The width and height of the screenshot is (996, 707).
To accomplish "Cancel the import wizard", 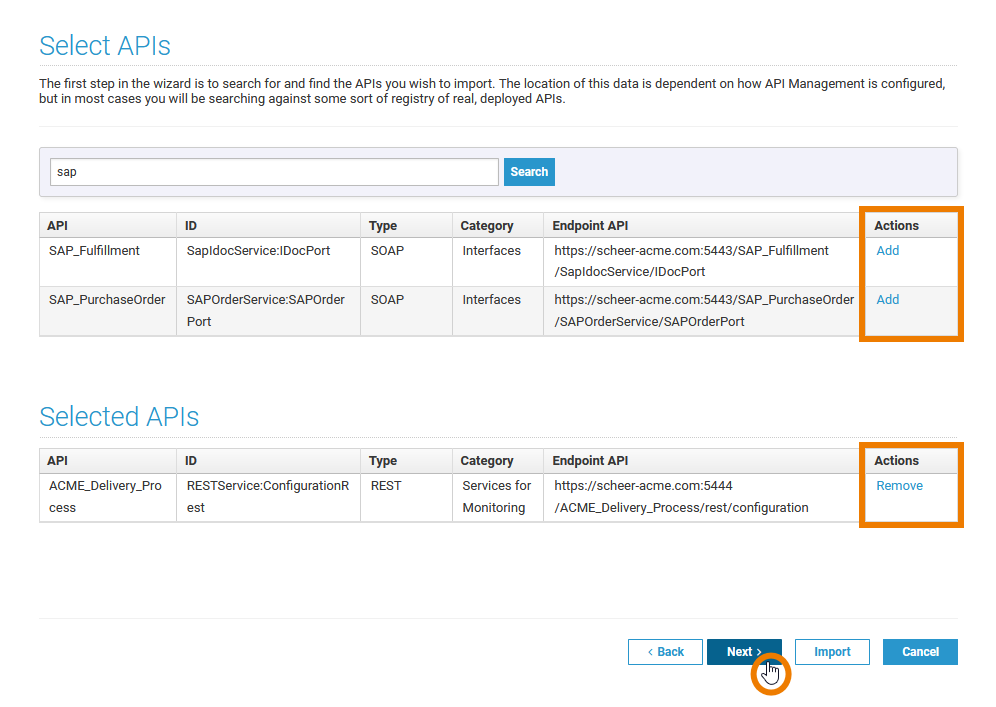I will pos(920,652).
